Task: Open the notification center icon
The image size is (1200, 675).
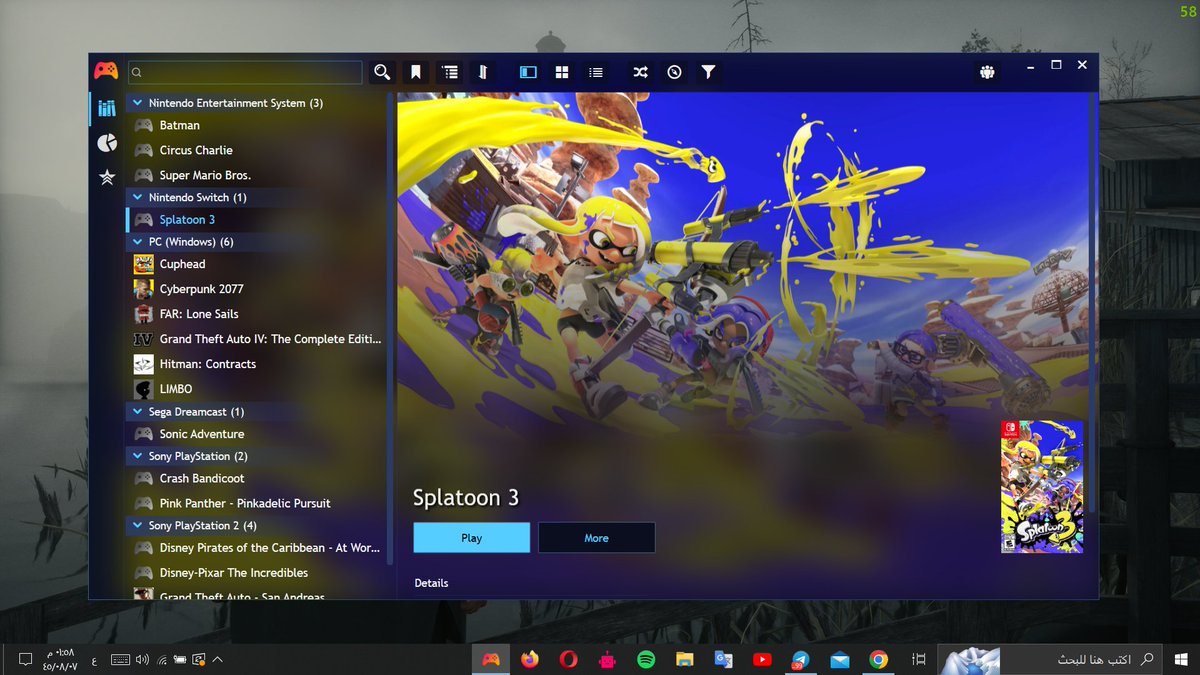Action: click(x=24, y=659)
